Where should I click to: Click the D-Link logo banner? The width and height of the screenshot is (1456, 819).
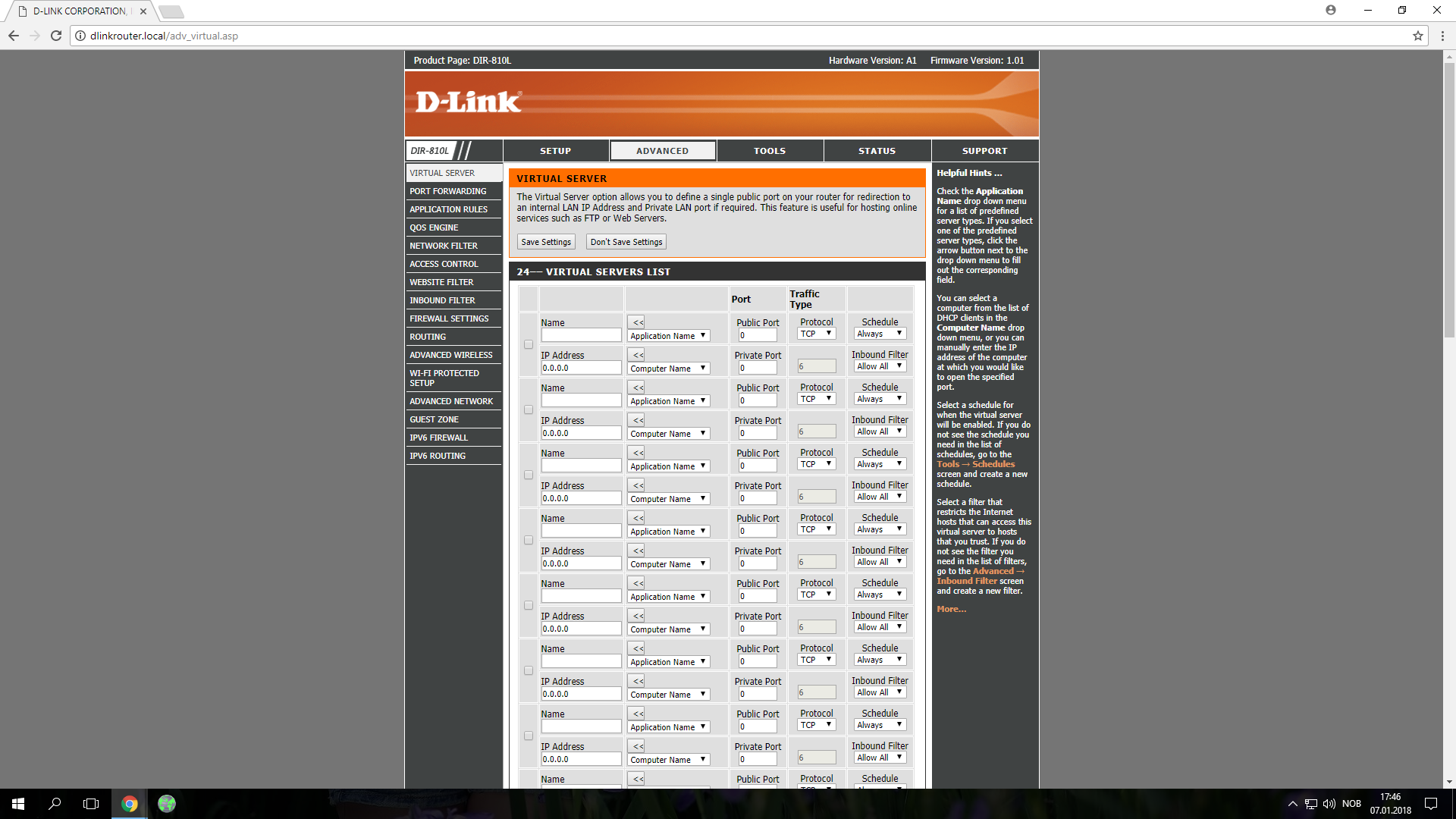tap(469, 102)
